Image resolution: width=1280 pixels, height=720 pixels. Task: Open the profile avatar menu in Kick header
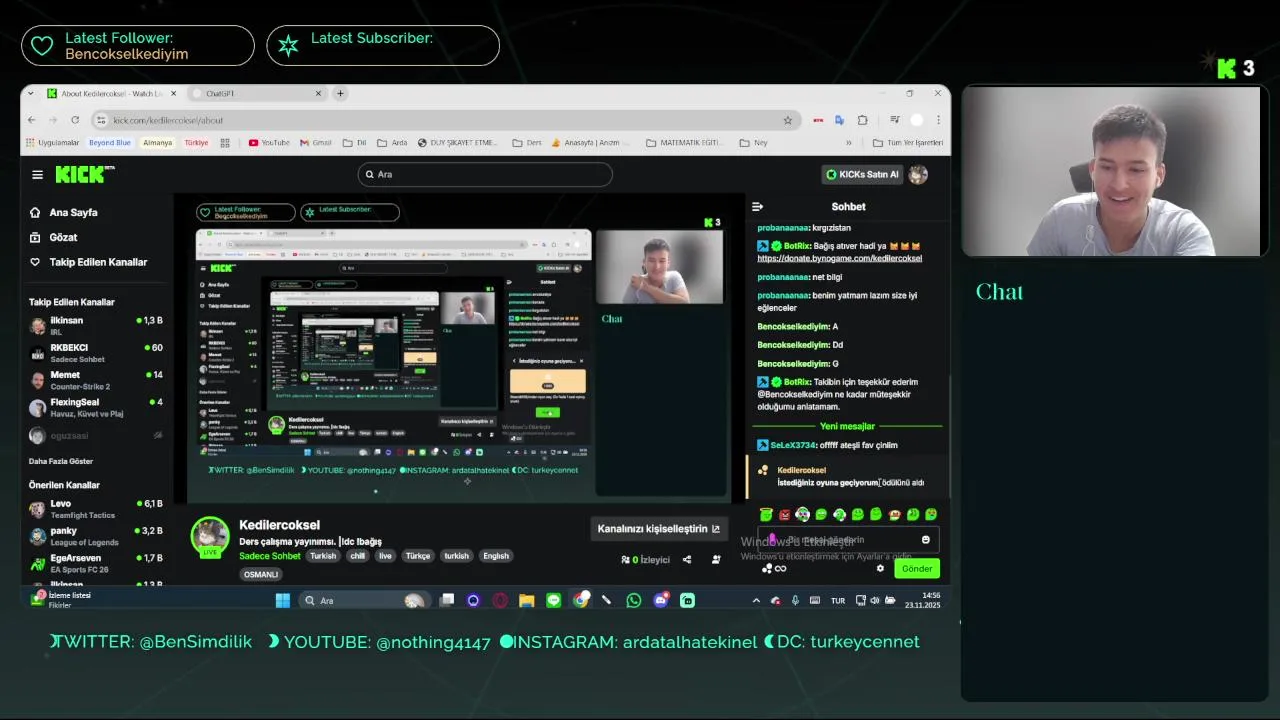pos(918,174)
